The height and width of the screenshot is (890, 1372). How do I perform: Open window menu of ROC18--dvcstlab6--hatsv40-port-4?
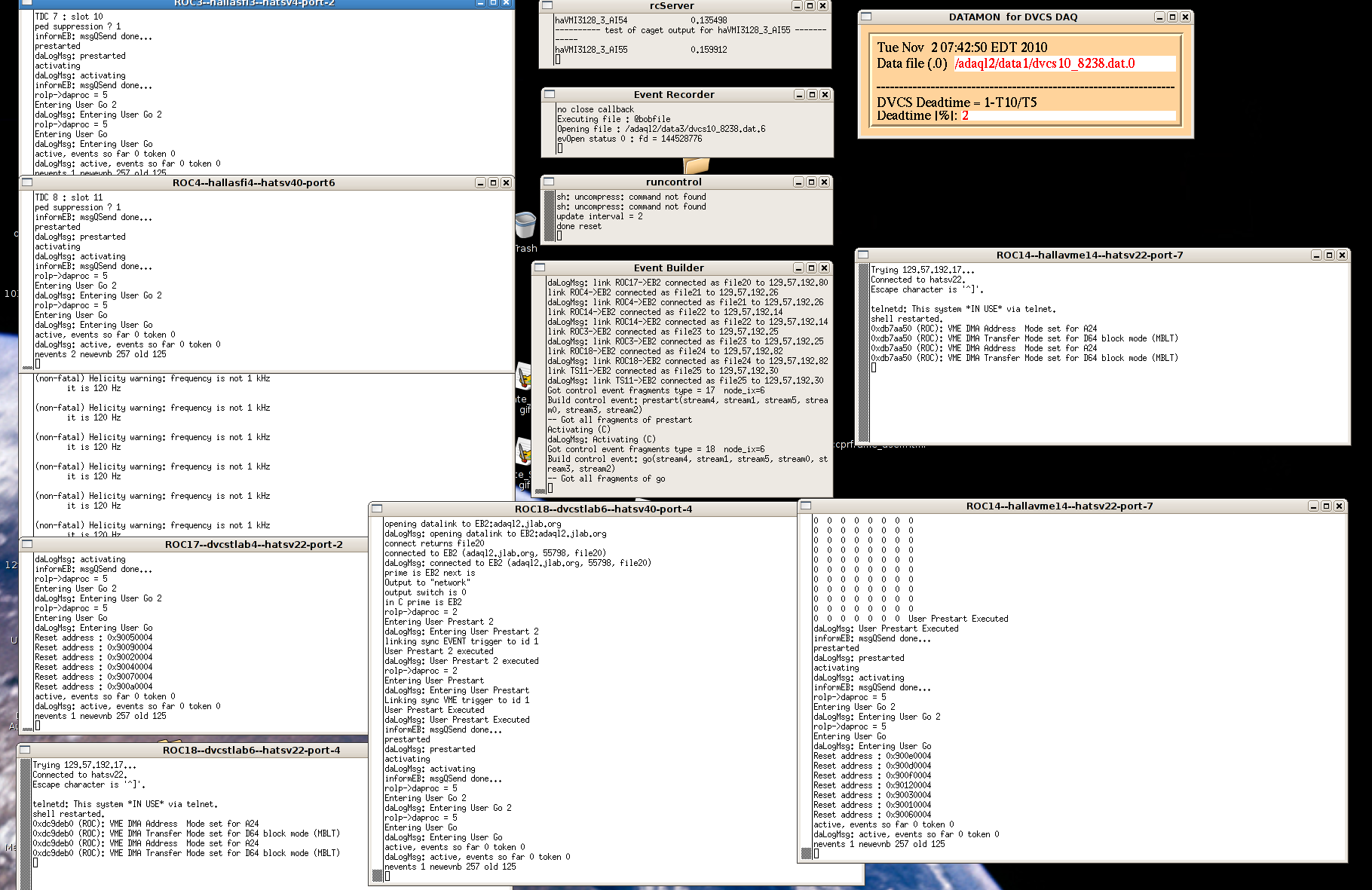(x=377, y=509)
